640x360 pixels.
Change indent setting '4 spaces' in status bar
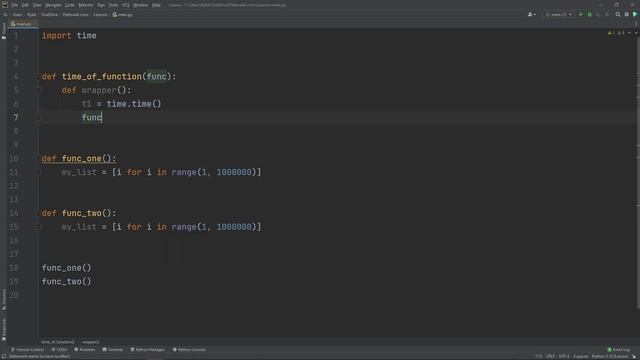pyautogui.click(x=580, y=357)
